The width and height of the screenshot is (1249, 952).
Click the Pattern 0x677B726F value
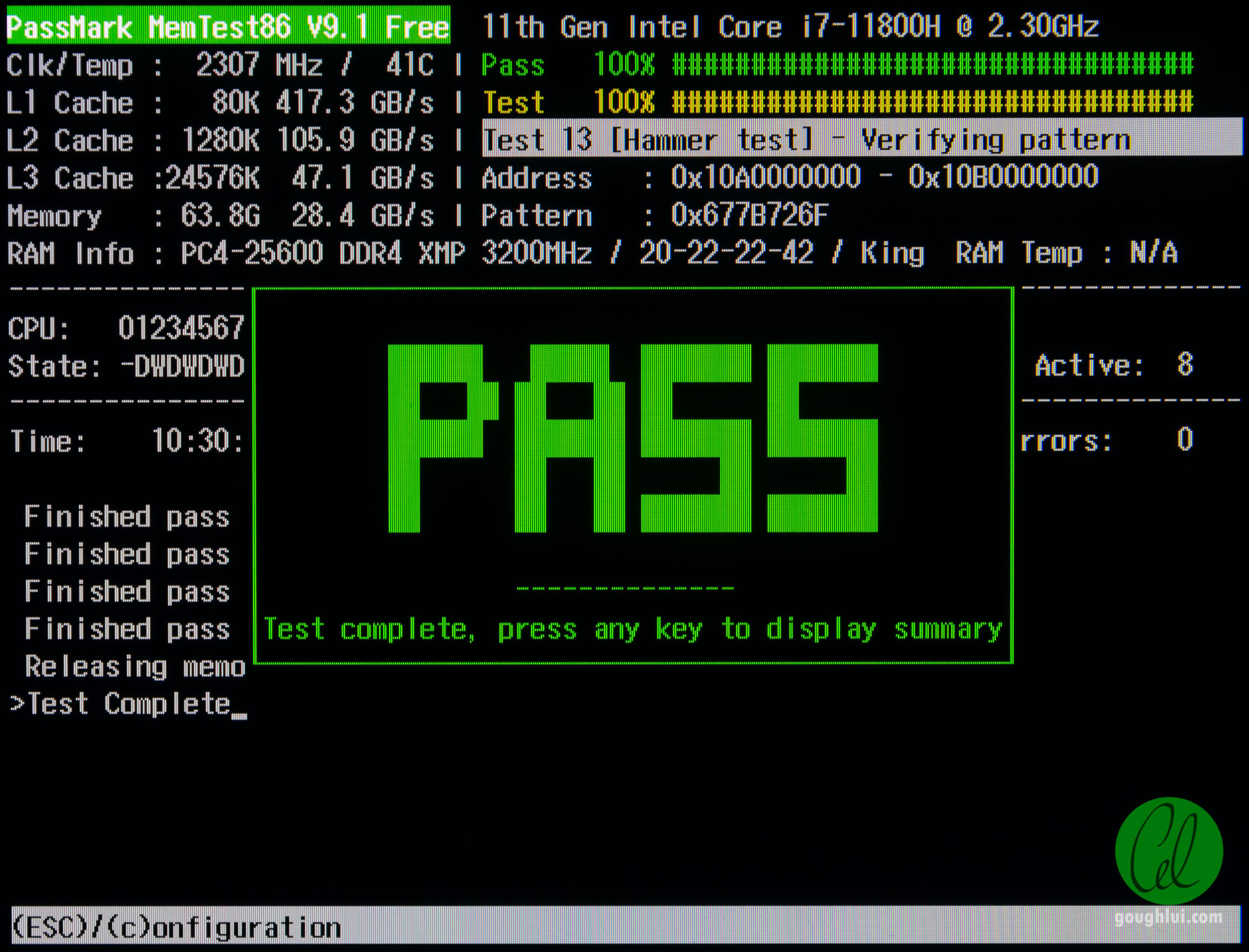pos(749,215)
